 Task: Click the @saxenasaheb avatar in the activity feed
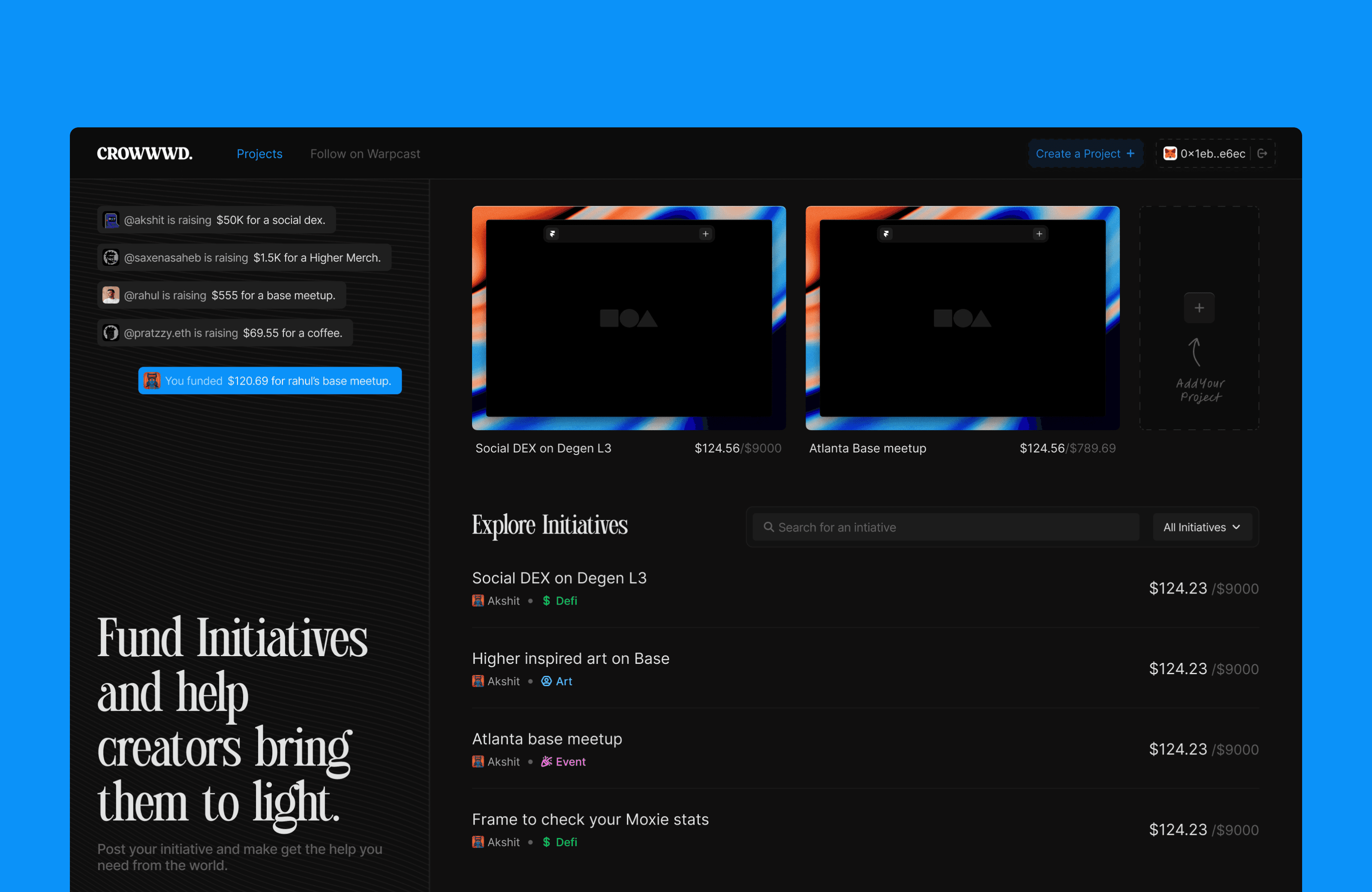pyautogui.click(x=111, y=257)
